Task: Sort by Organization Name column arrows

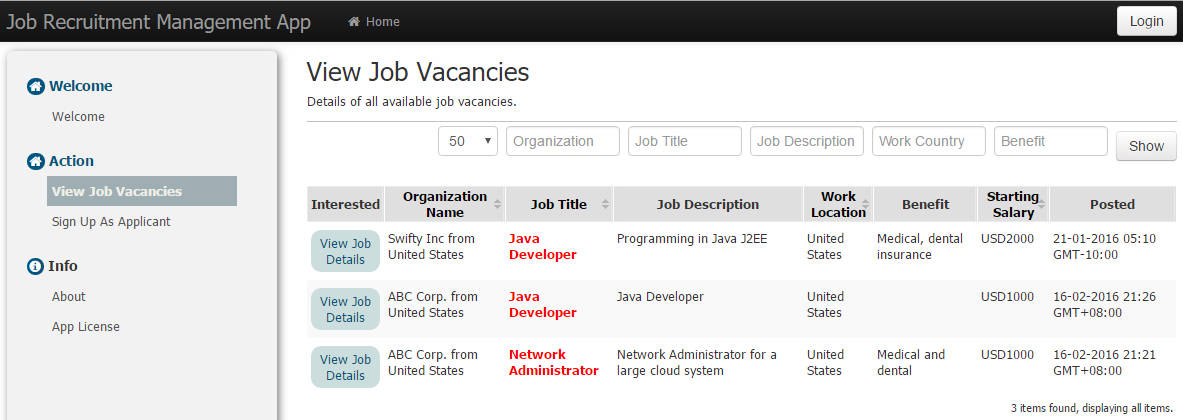Action: click(497, 204)
